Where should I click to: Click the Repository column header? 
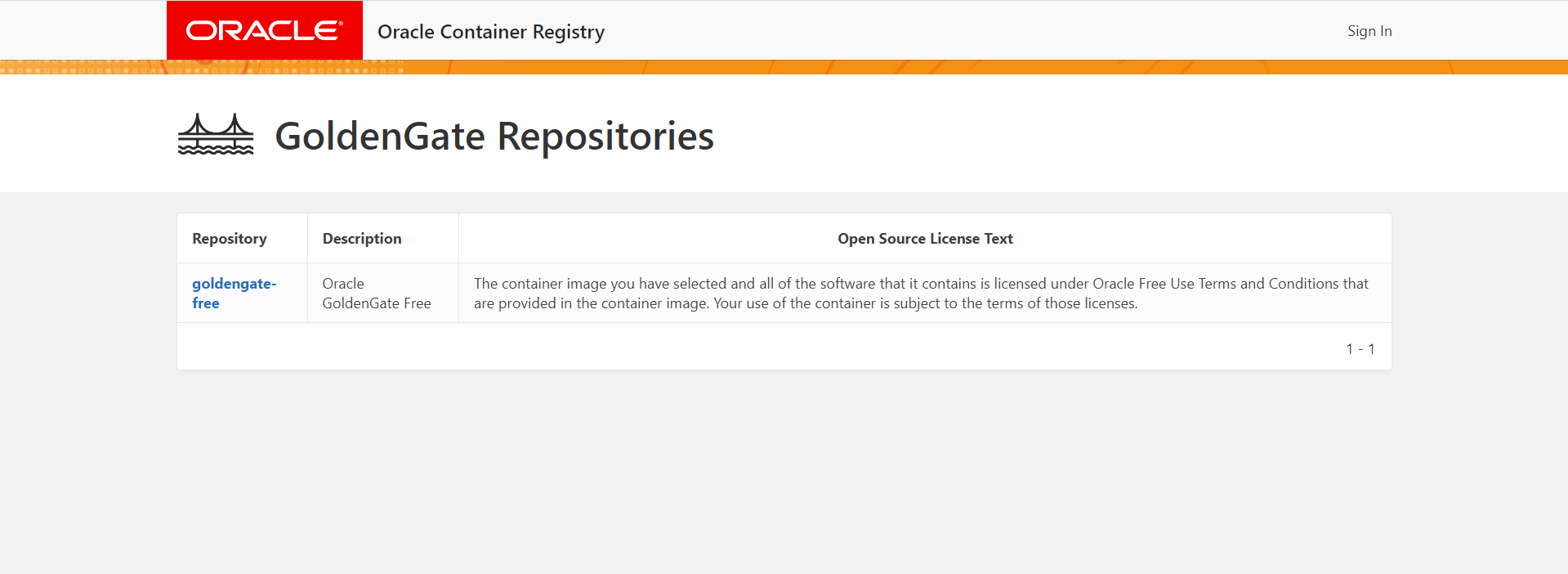point(230,239)
